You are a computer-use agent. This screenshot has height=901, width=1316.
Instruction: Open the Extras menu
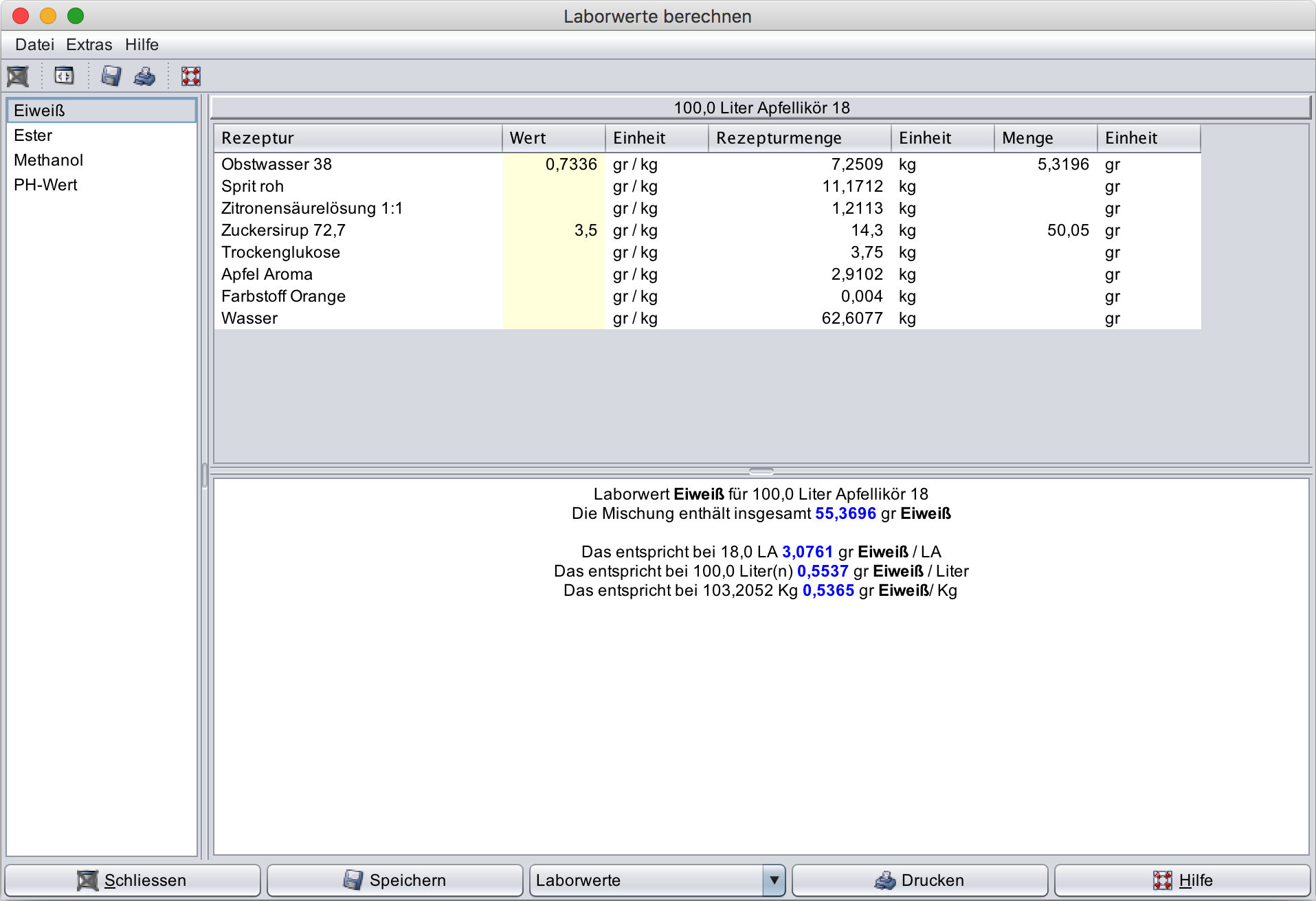click(x=89, y=45)
